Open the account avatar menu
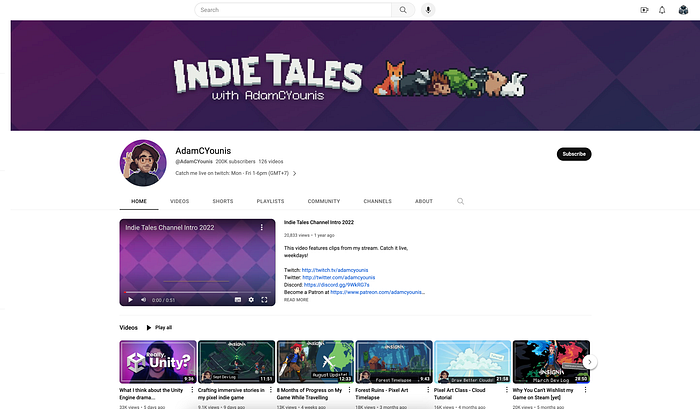This screenshot has height=409, width=700. 683,10
